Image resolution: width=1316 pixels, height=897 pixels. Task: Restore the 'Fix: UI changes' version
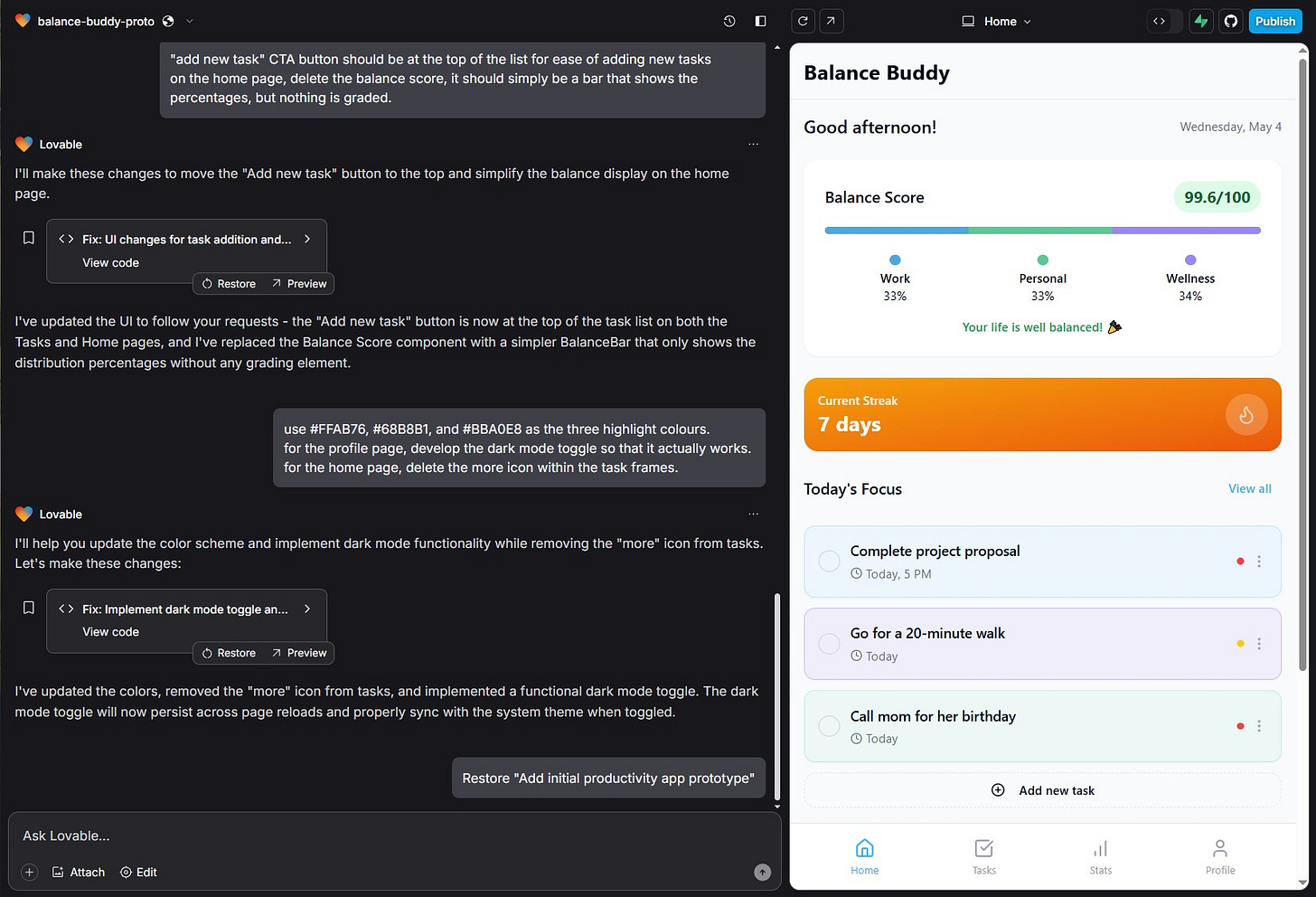point(229,284)
